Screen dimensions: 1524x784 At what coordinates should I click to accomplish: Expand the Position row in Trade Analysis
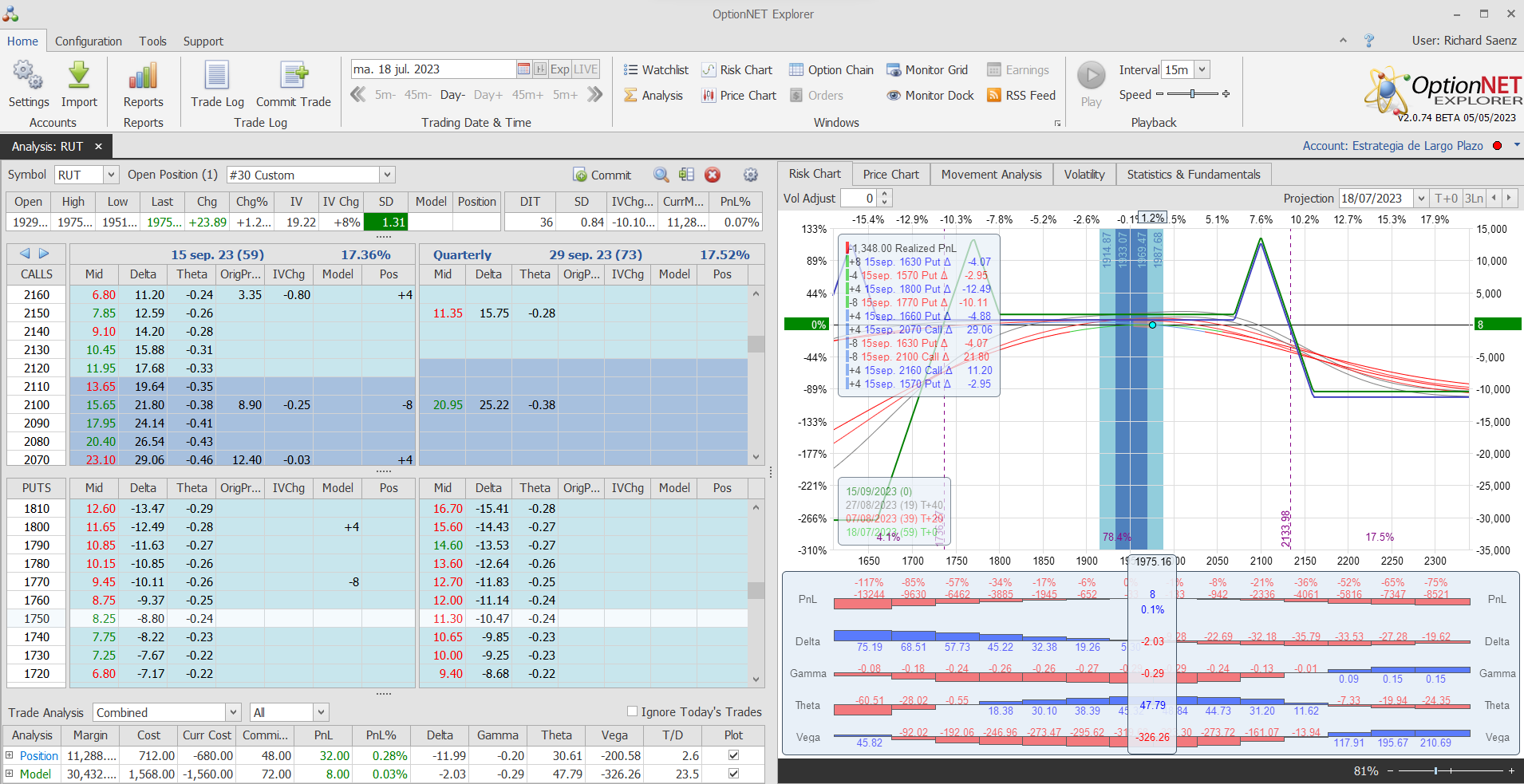pos(10,755)
